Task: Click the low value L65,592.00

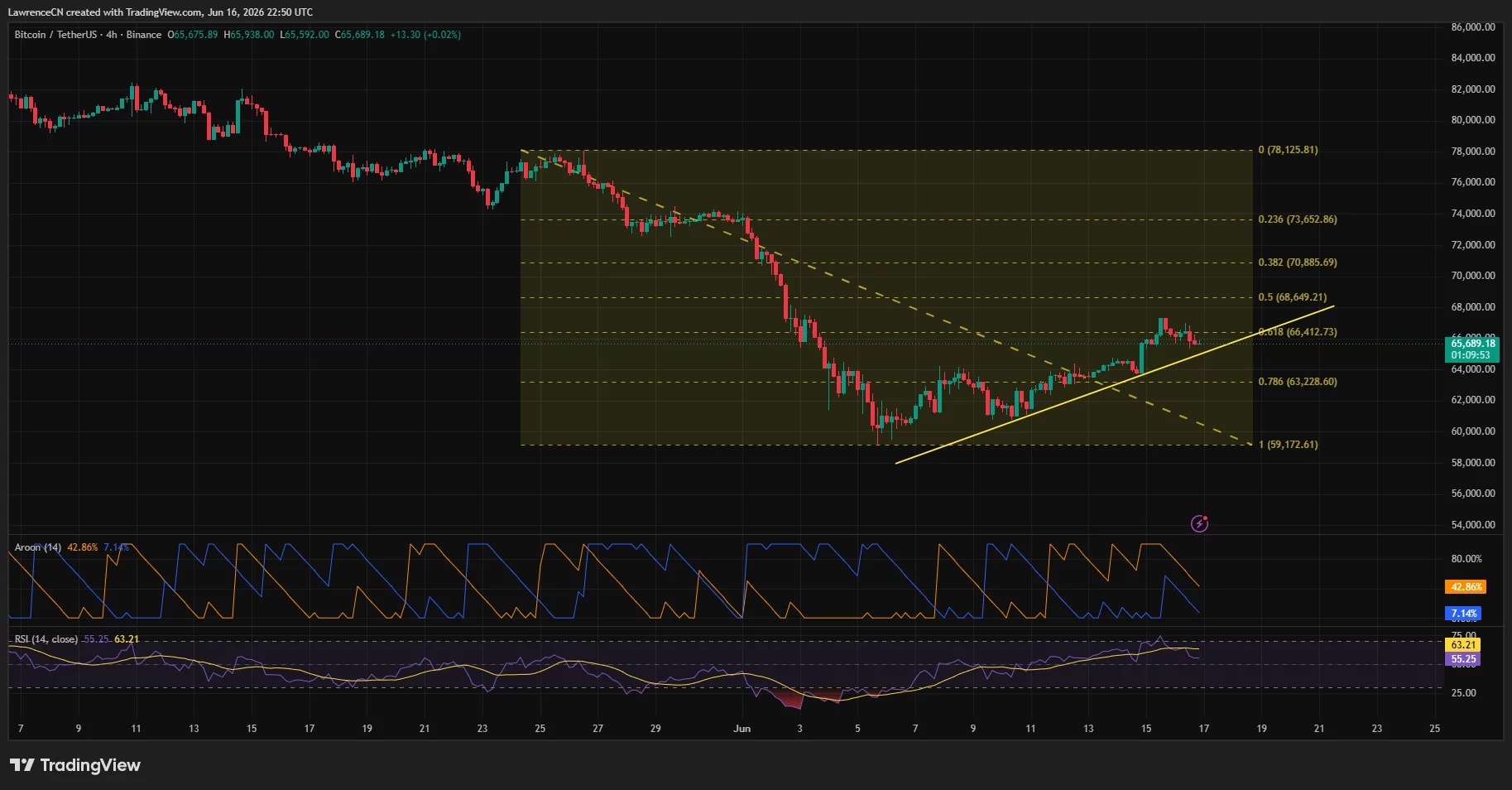Action: click(x=305, y=35)
